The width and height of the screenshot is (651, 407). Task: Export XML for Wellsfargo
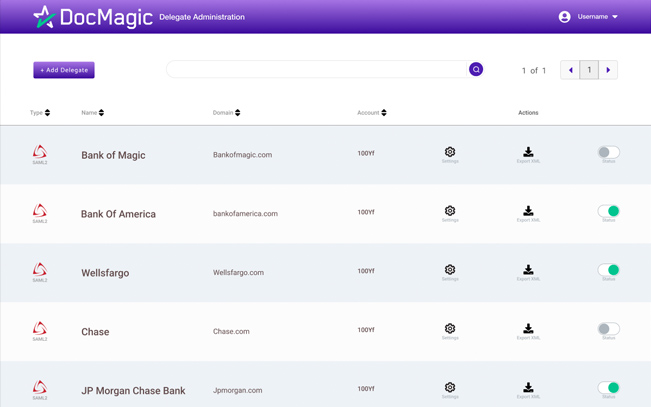tap(528, 270)
